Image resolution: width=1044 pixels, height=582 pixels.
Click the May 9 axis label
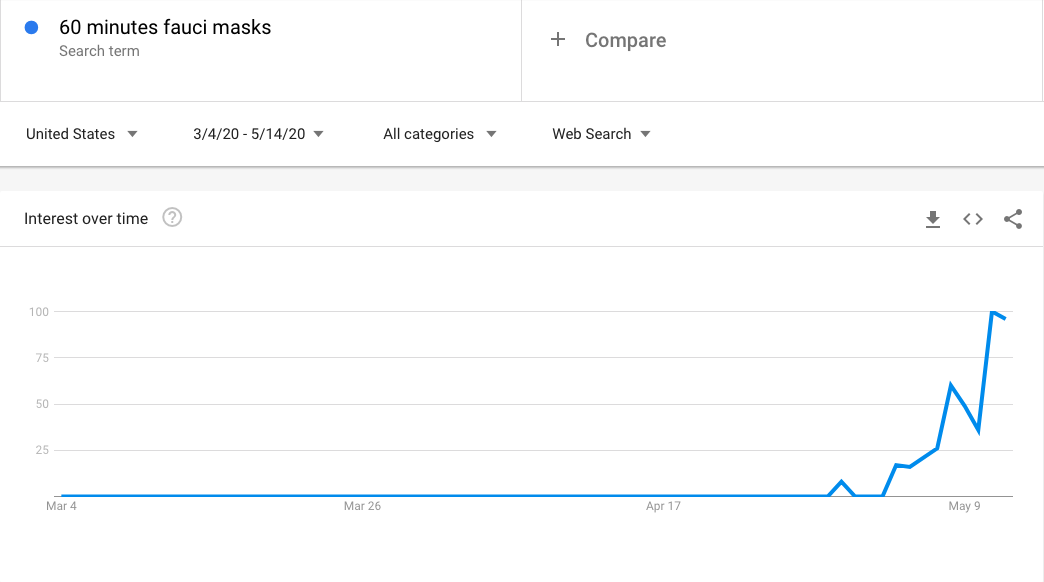click(x=964, y=506)
